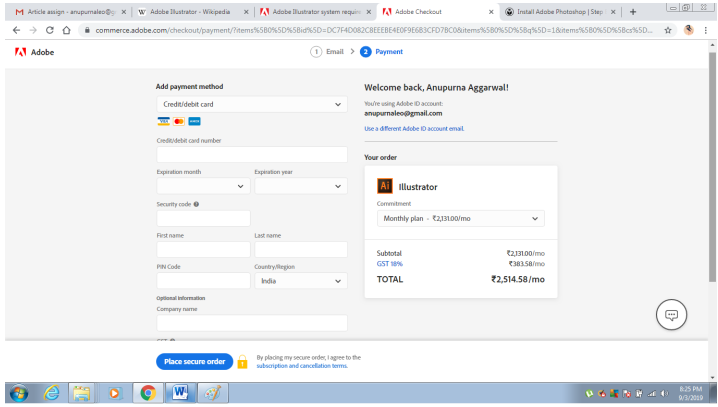Click the Mastercard logo
Screen dimensions: 718x407
[x=179, y=121]
